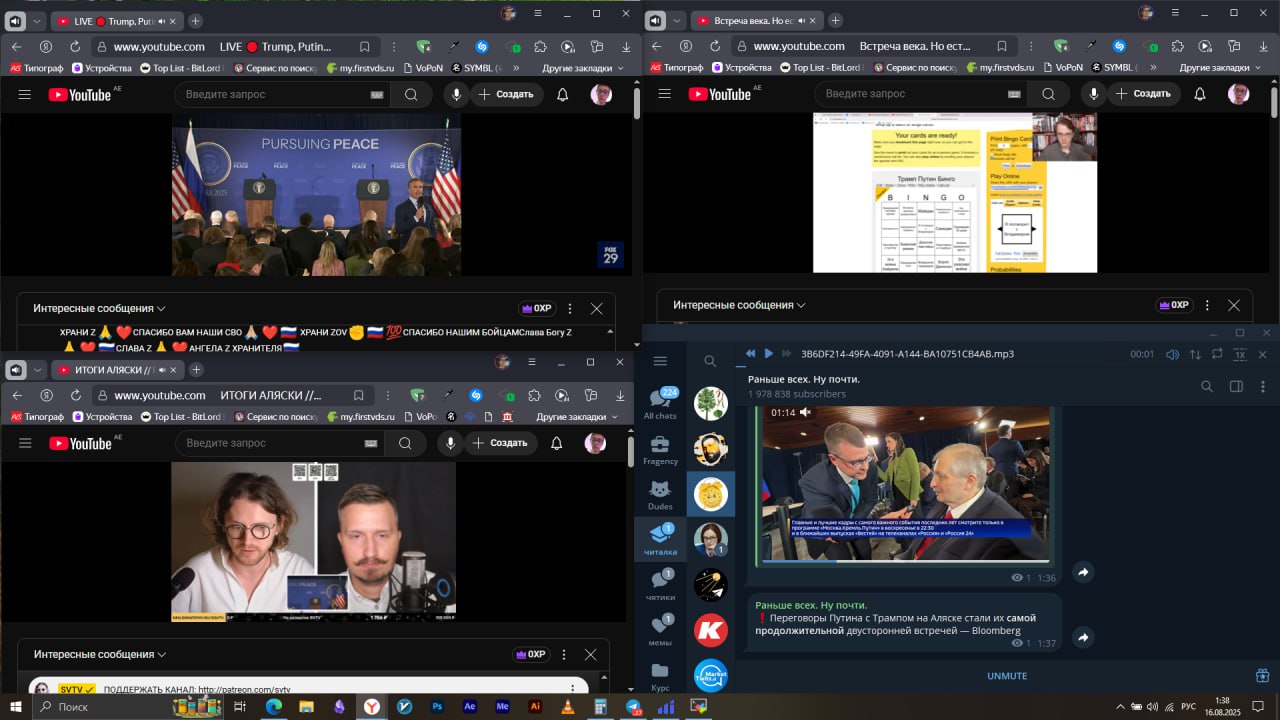Viewport: 1280px width, 720px height.
Task: Expand Интересные сообщения in Встреча века chat
Action: click(x=739, y=305)
